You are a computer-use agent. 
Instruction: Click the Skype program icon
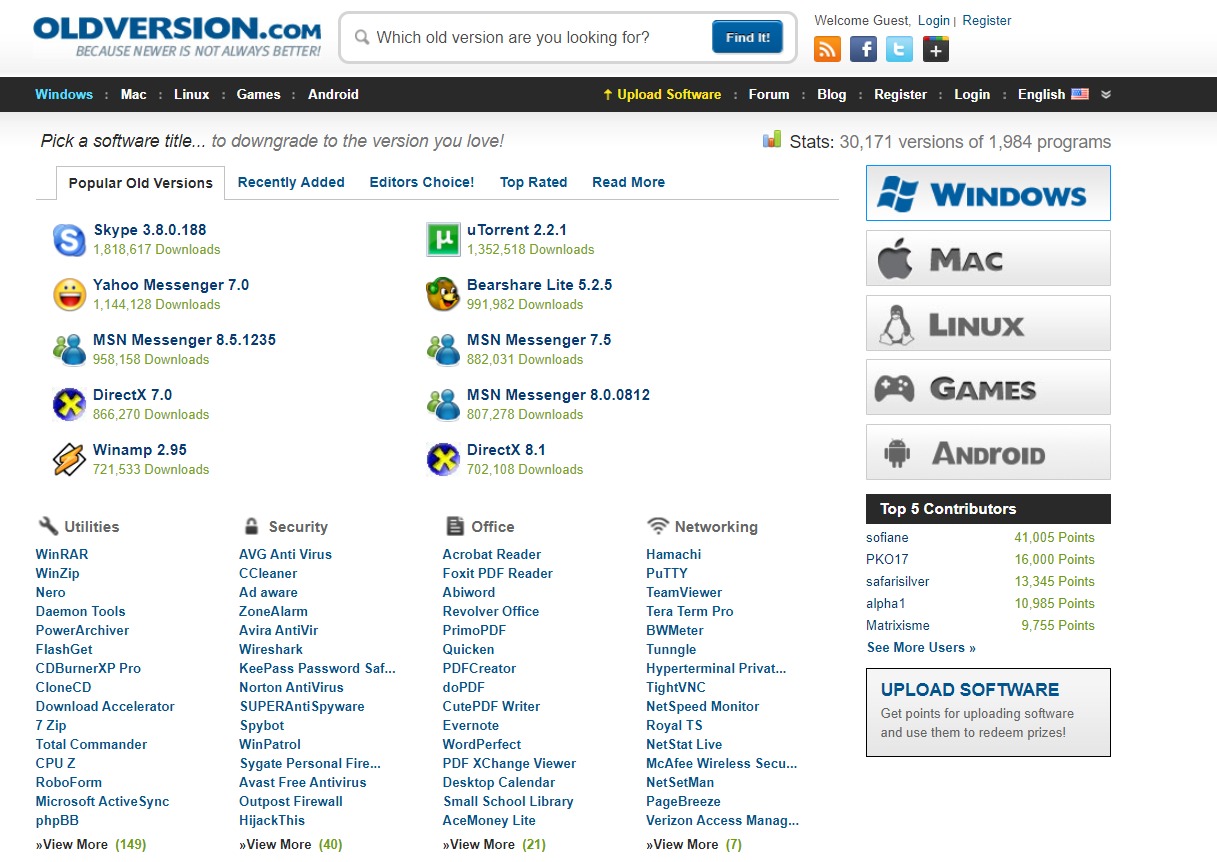70,240
